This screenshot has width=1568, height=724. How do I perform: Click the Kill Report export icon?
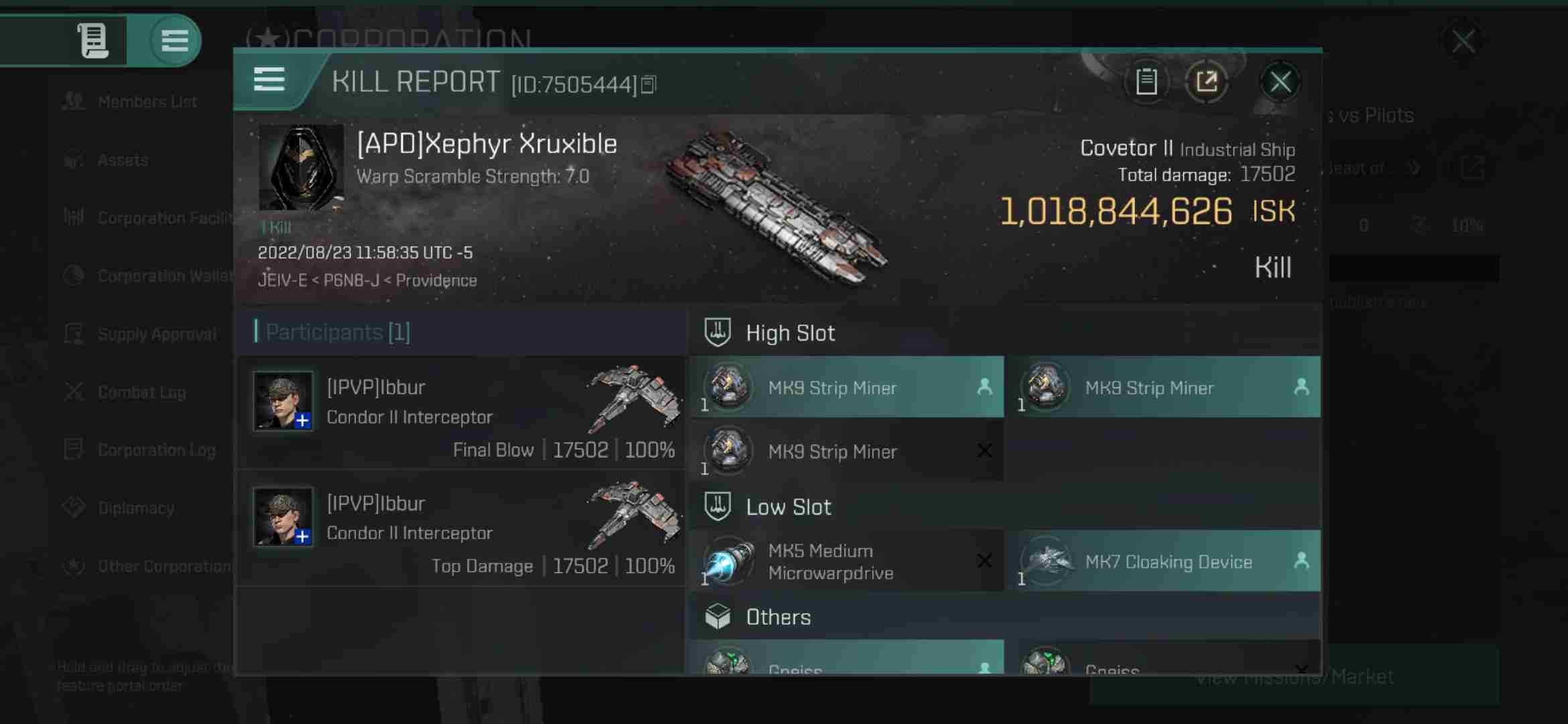tap(1207, 81)
